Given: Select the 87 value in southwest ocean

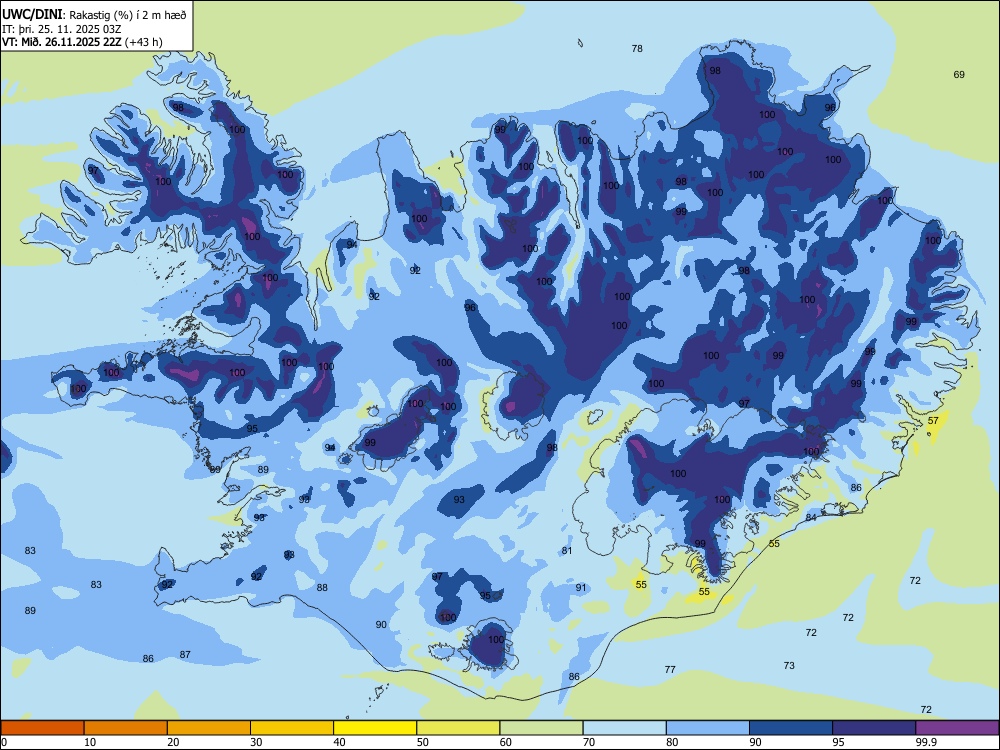Looking at the screenshot, I should [185, 654].
